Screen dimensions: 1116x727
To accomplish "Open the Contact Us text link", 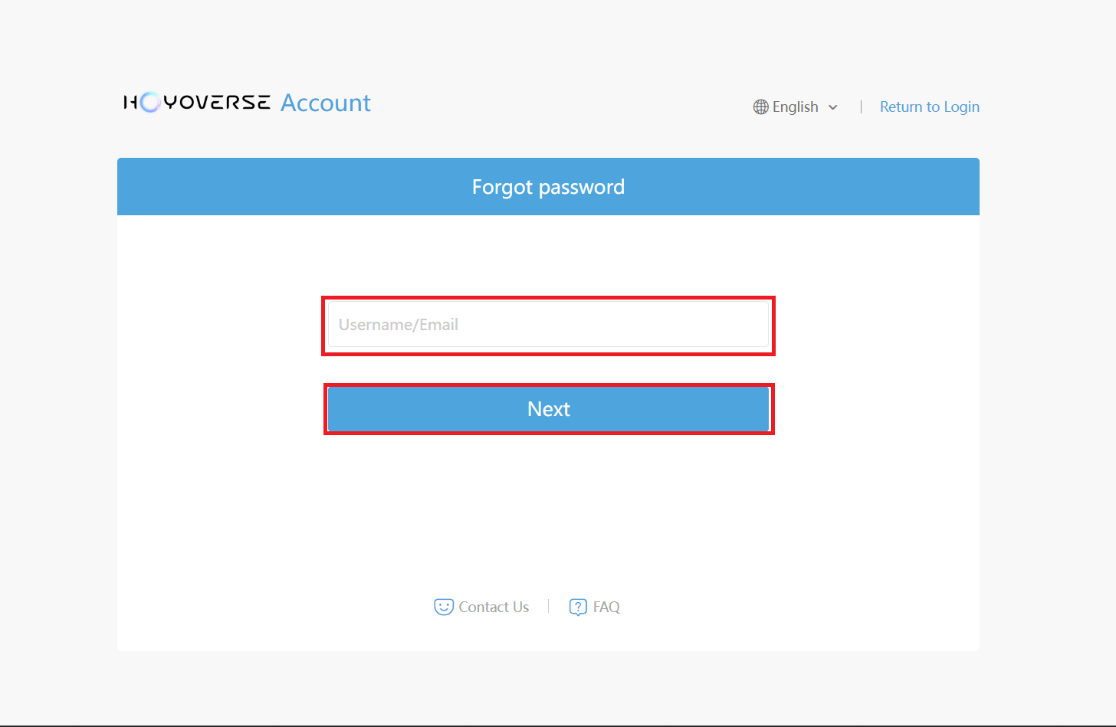I will coord(493,607).
